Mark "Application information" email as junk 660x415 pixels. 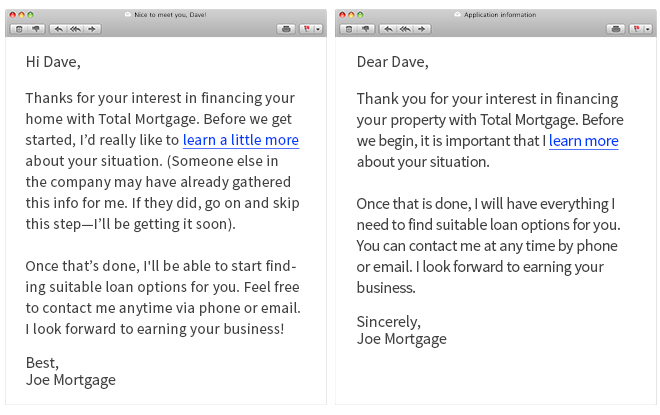(x=366, y=29)
